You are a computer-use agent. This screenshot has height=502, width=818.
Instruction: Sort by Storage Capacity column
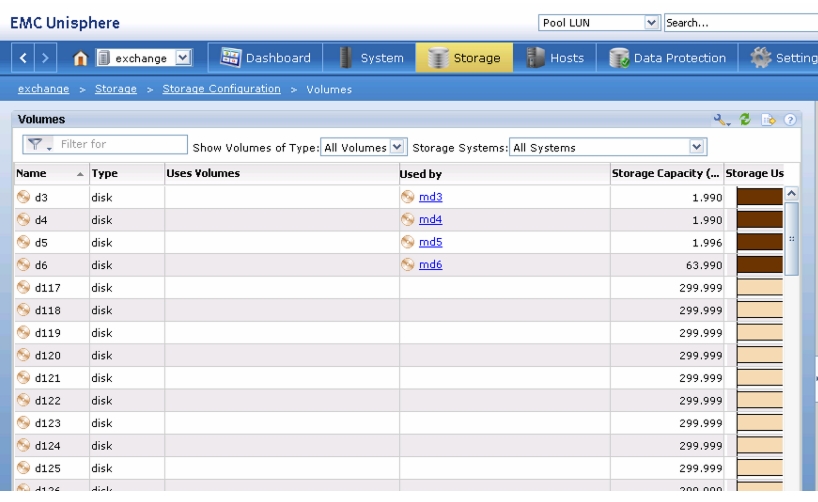click(667, 173)
